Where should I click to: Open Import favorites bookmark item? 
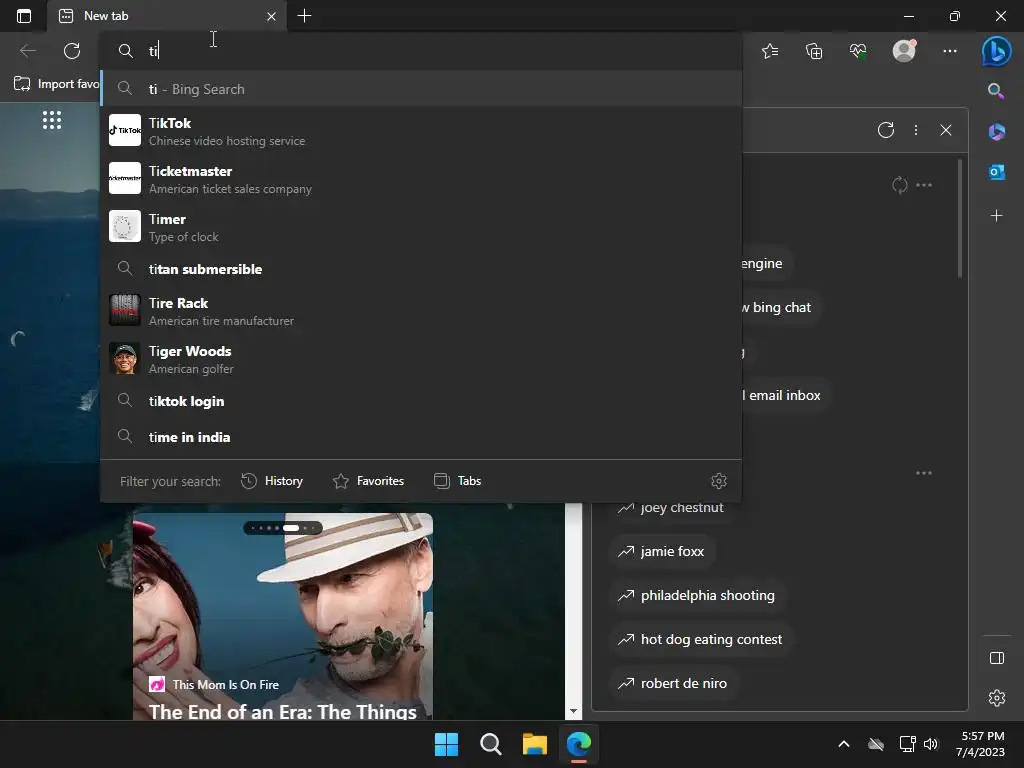click(56, 84)
